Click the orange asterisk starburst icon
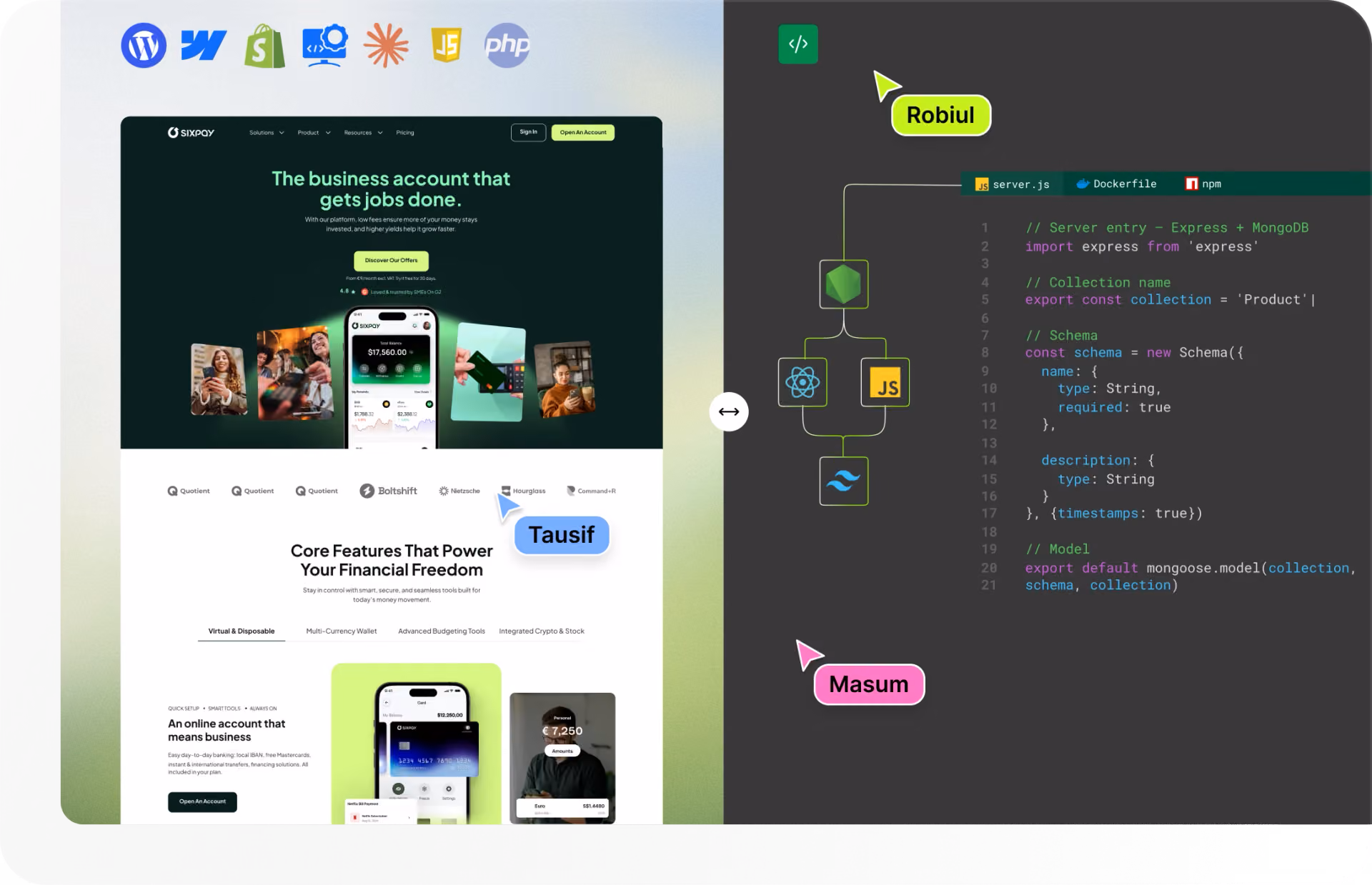The width and height of the screenshot is (1372, 885). click(x=386, y=46)
